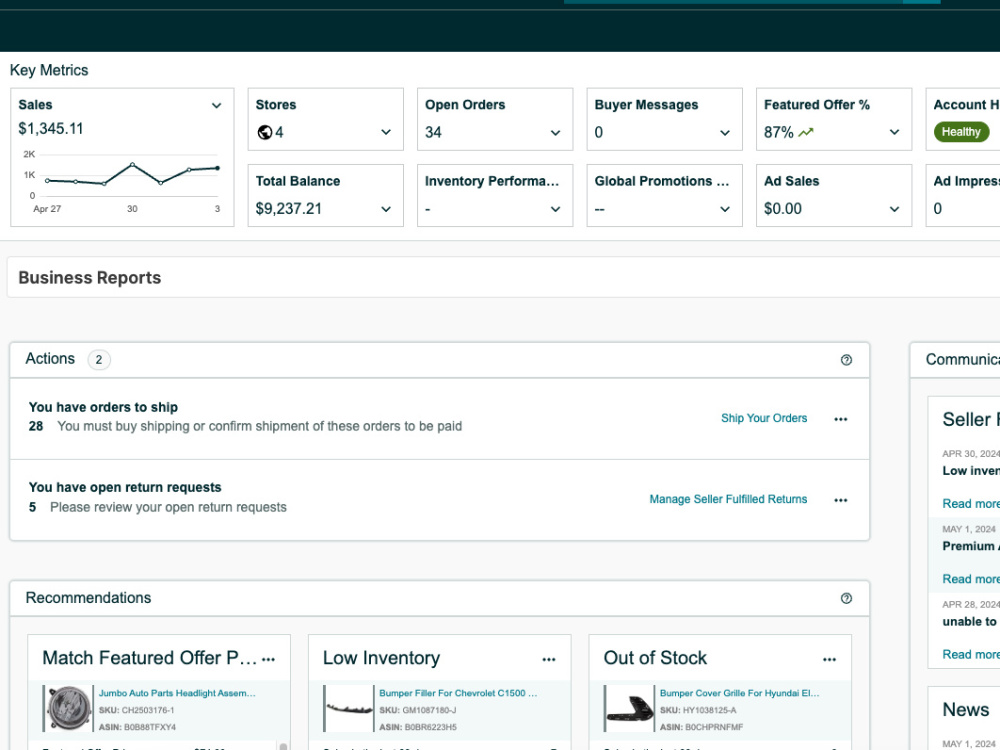Open Low Inventory card options menu
The image size is (1000, 750).
point(548,659)
